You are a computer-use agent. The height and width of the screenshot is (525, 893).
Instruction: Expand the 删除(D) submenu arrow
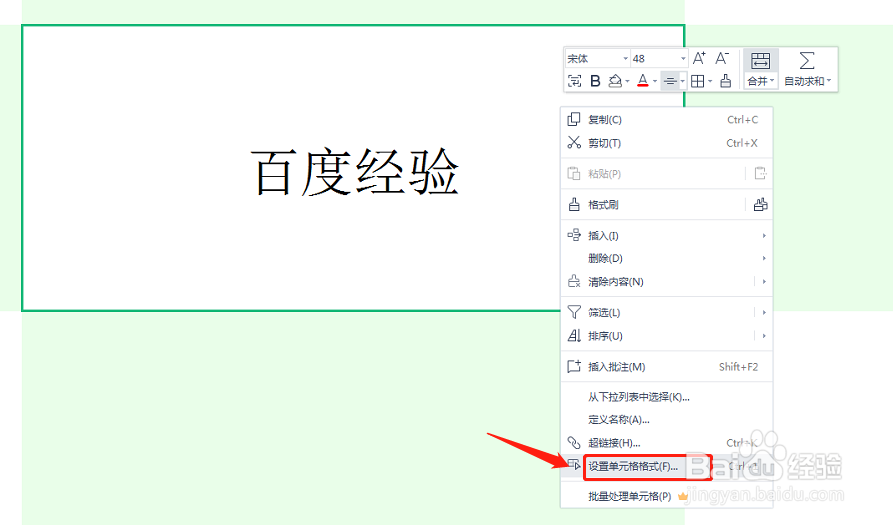(764, 259)
